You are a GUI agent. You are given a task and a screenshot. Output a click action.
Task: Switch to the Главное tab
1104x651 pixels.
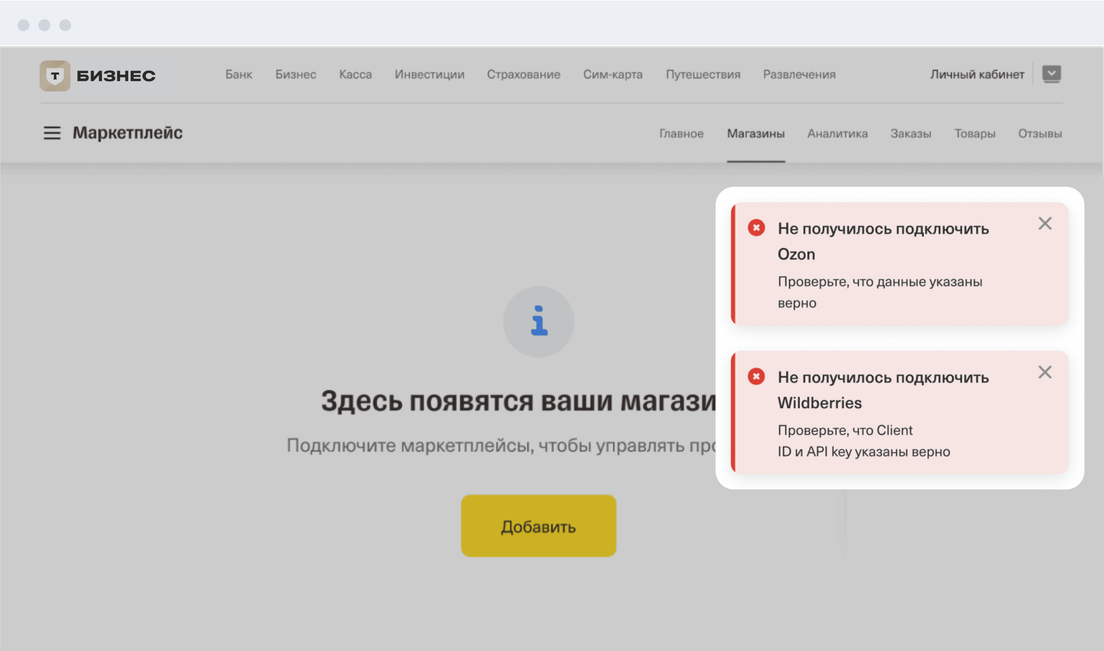[x=681, y=133]
